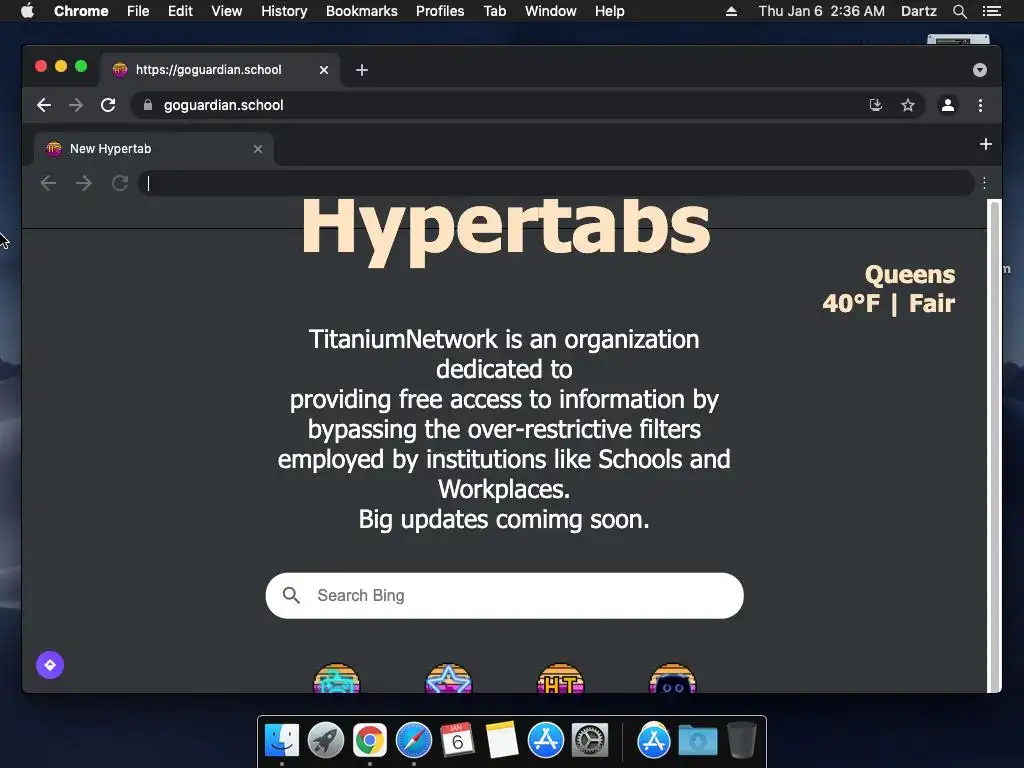
Task: Open the Control Center list icon
Action: coord(991,11)
